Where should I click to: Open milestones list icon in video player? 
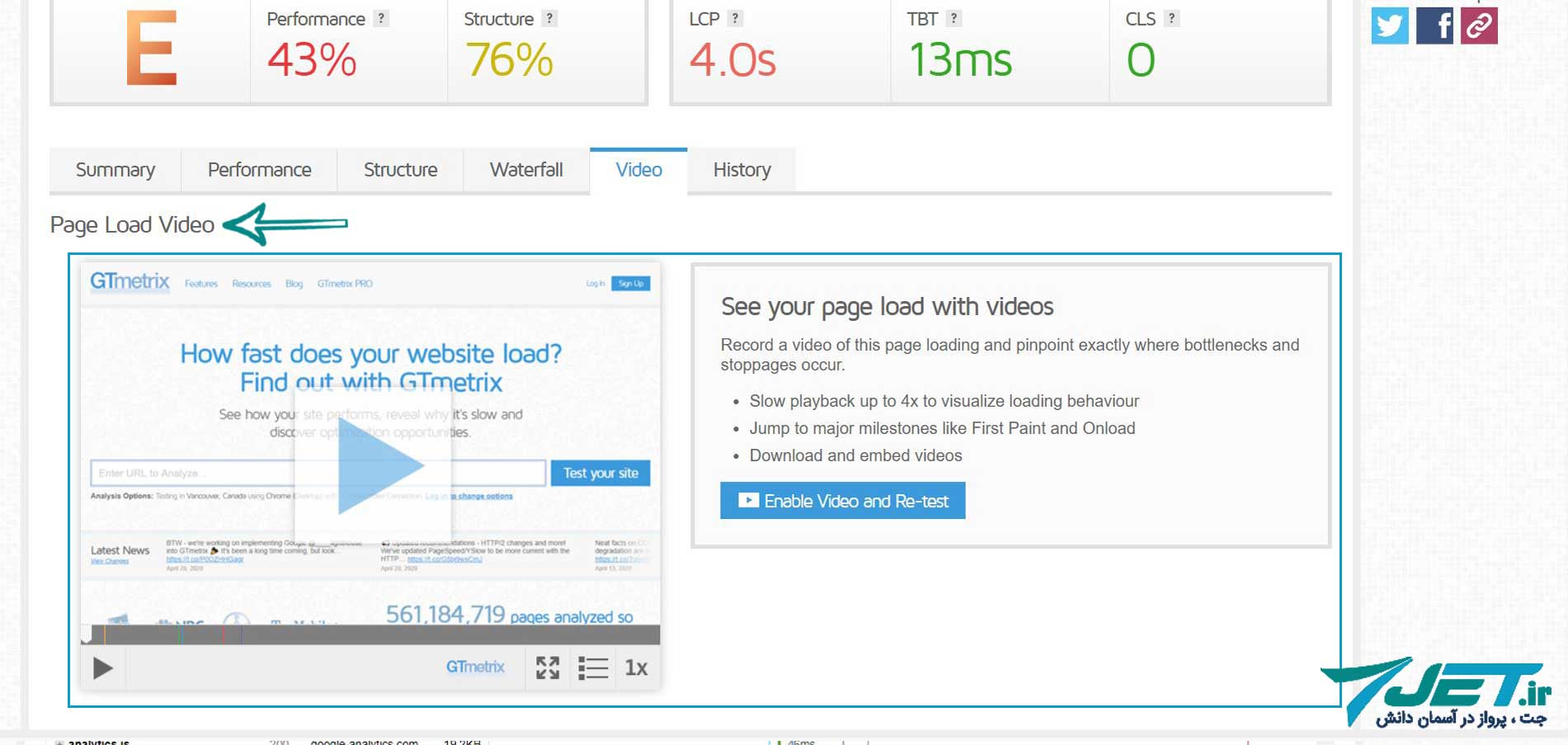point(593,667)
